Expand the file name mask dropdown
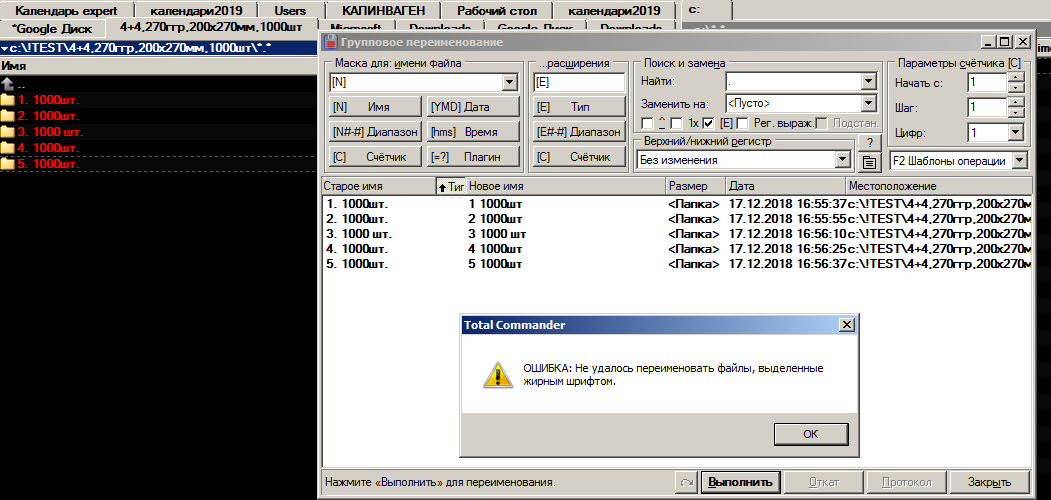The height and width of the screenshot is (500, 1051). [x=509, y=82]
